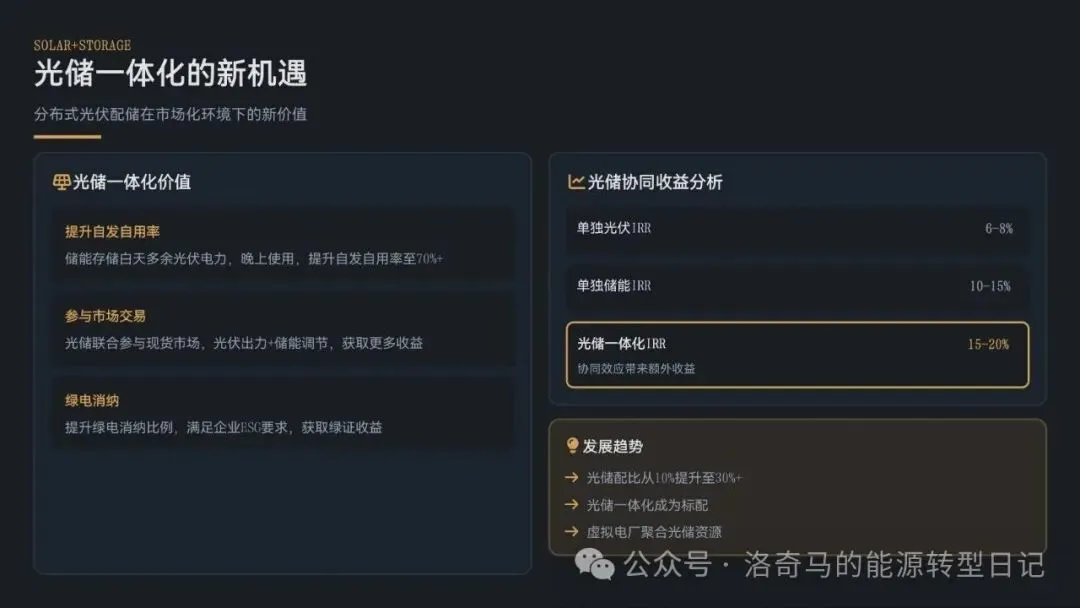The height and width of the screenshot is (608, 1080).
Task: Click the 10-15% value
Action: tap(990, 286)
